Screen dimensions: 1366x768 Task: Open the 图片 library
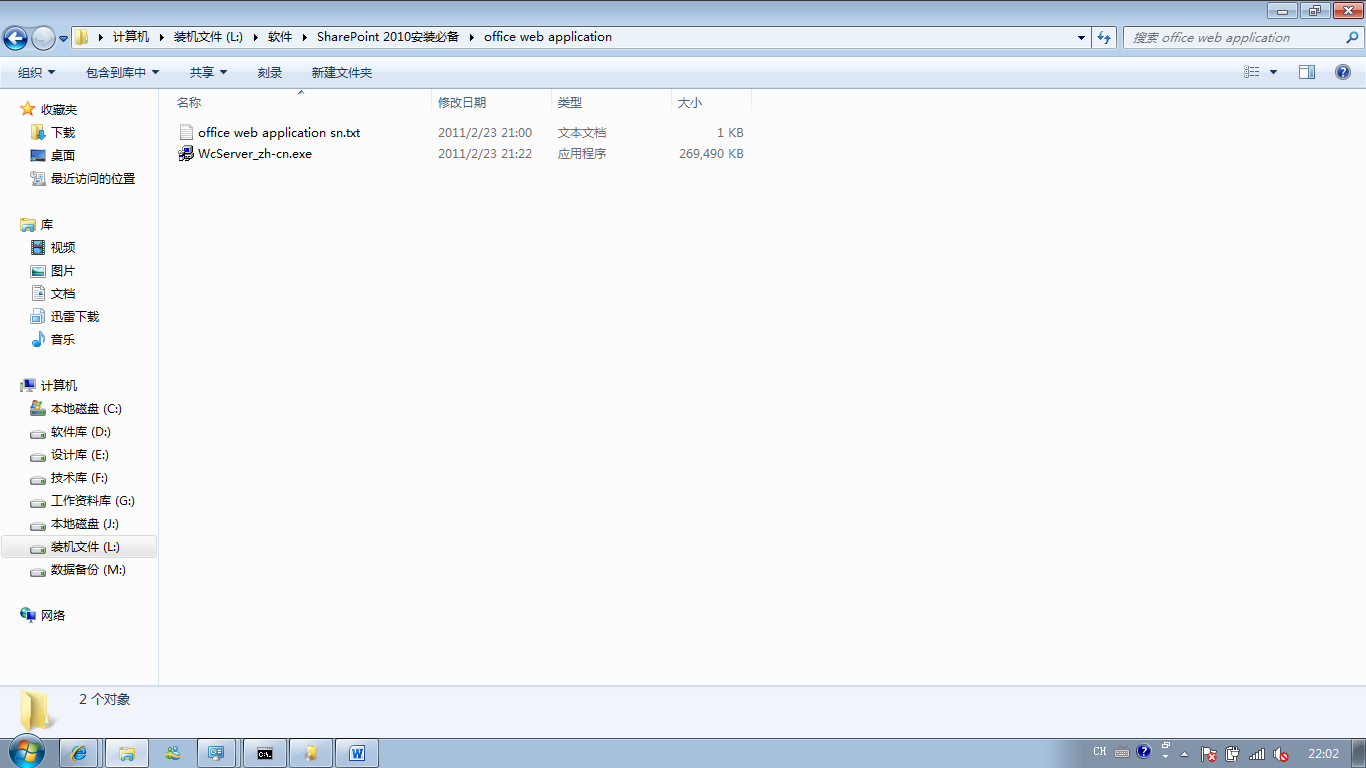(63, 270)
